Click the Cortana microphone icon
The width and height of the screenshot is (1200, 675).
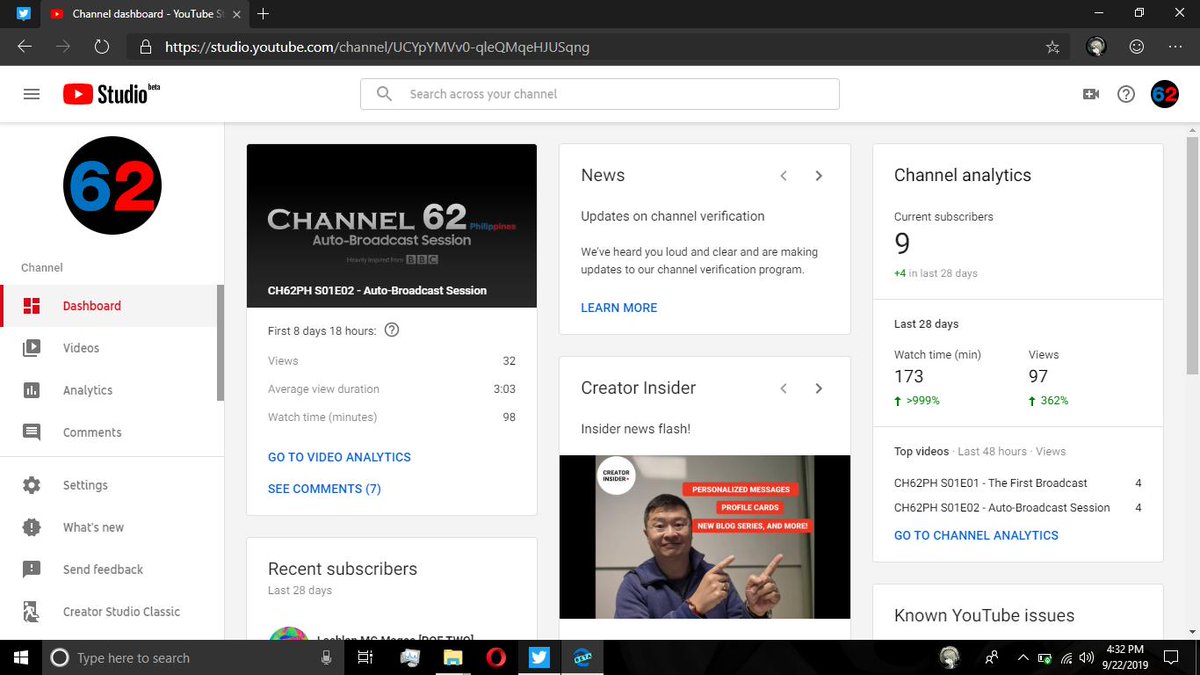tap(326, 657)
